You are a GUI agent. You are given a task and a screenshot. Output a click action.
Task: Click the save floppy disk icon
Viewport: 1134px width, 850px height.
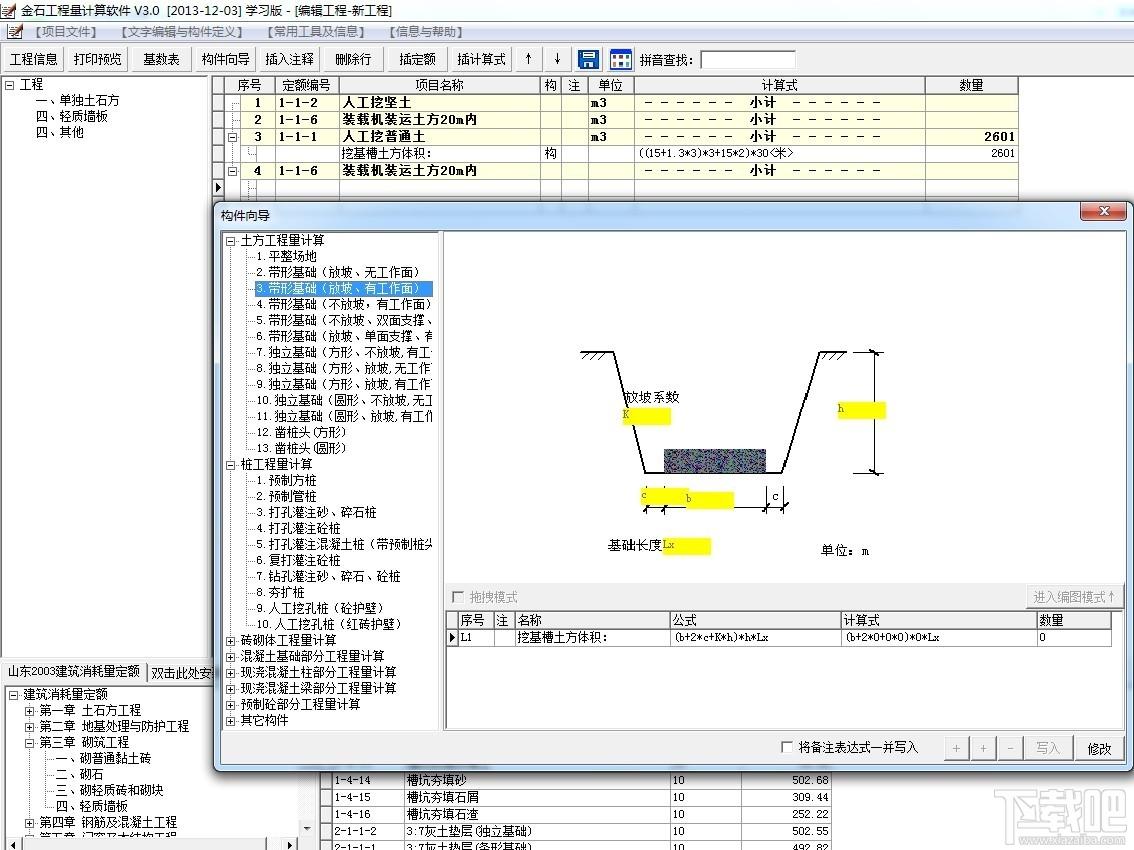pyautogui.click(x=589, y=59)
